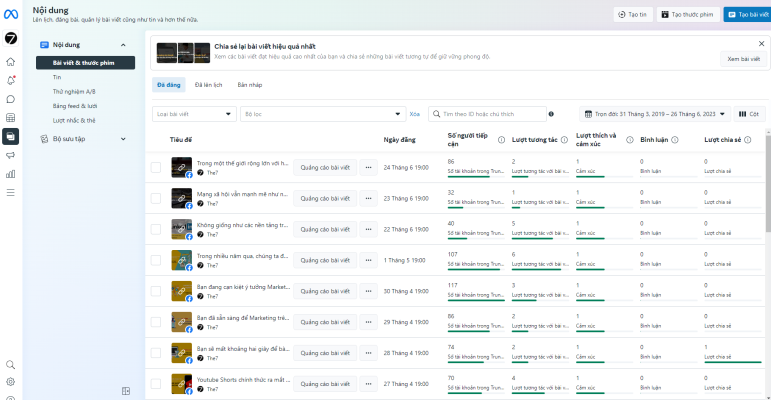The width and height of the screenshot is (771, 400).
Task: Click the collapse sidebar panel icon
Action: (126, 390)
